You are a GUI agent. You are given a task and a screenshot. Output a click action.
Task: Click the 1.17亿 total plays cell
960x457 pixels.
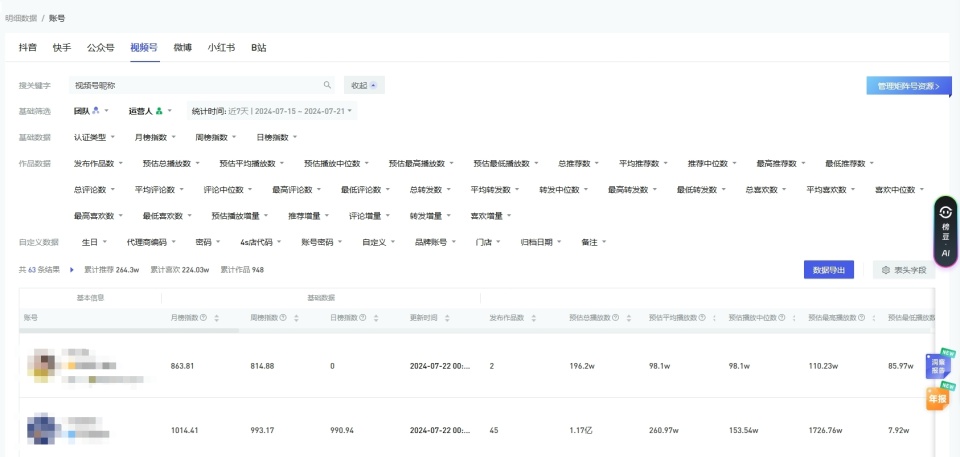[581, 430]
